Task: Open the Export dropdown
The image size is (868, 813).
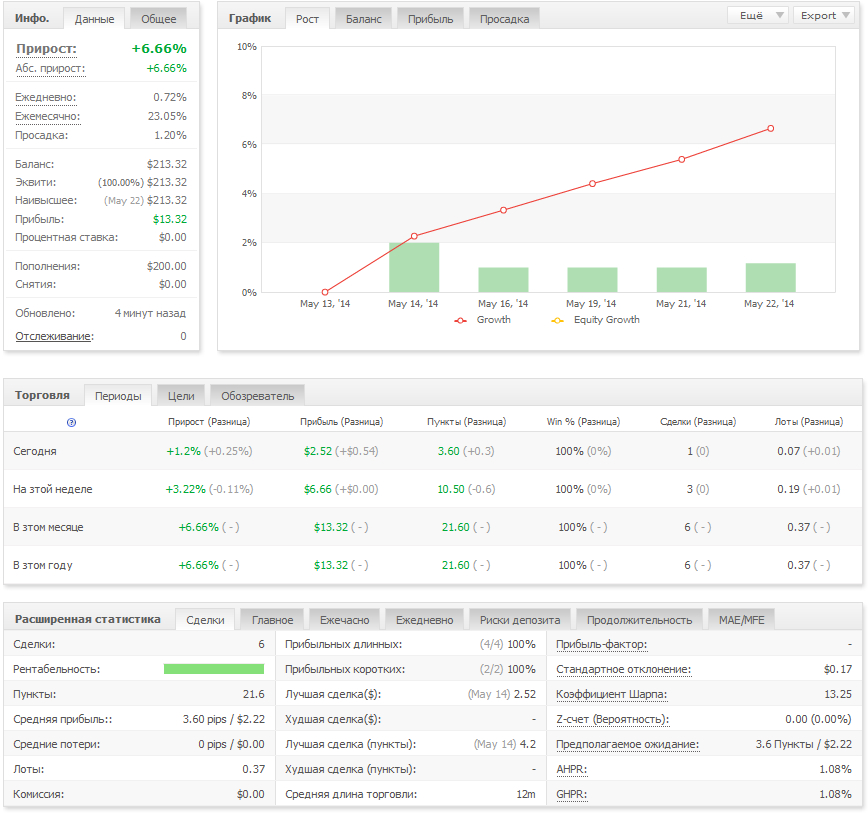Action: (825, 15)
